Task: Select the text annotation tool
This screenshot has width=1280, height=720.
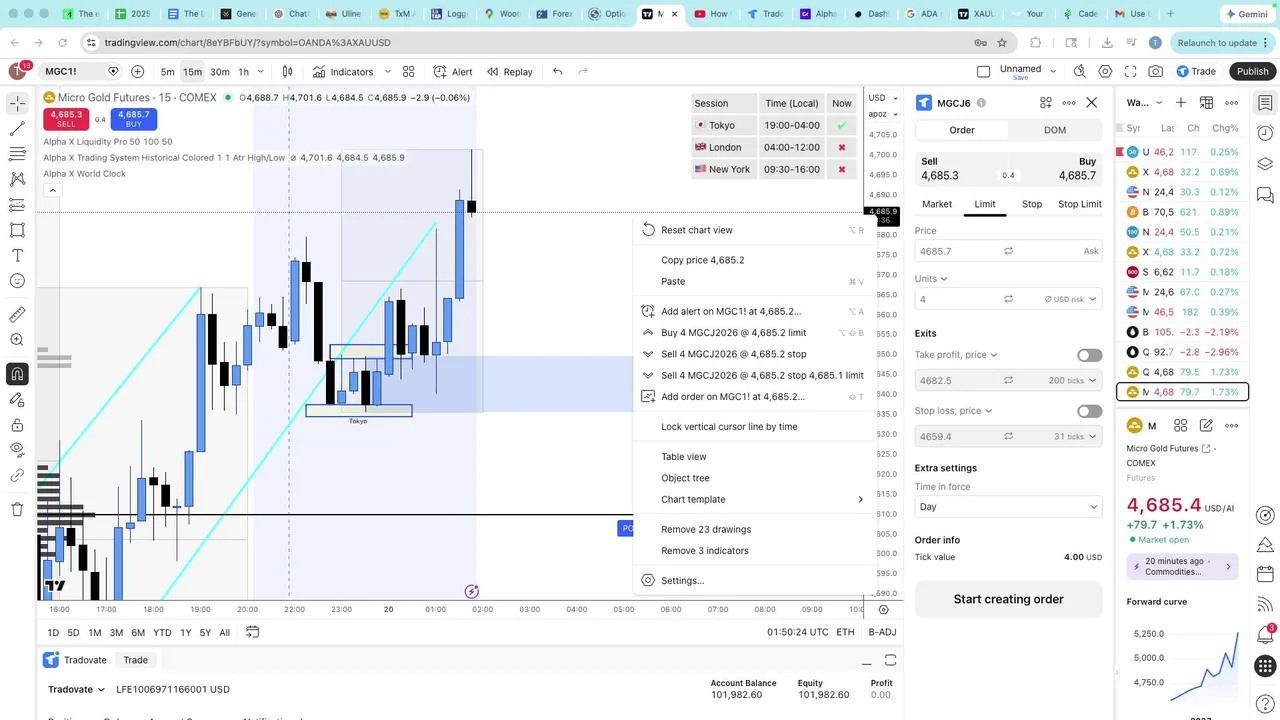Action: coord(17,255)
